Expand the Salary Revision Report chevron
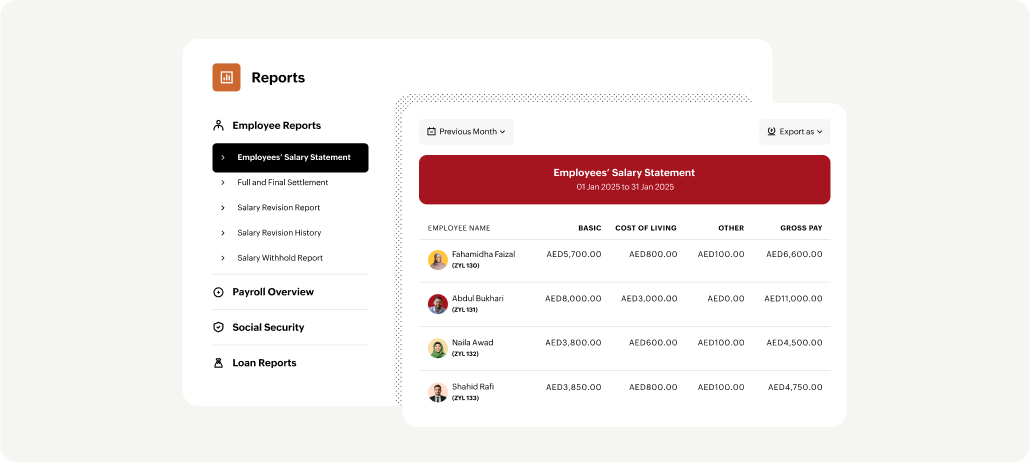The image size is (1030, 463). point(223,208)
